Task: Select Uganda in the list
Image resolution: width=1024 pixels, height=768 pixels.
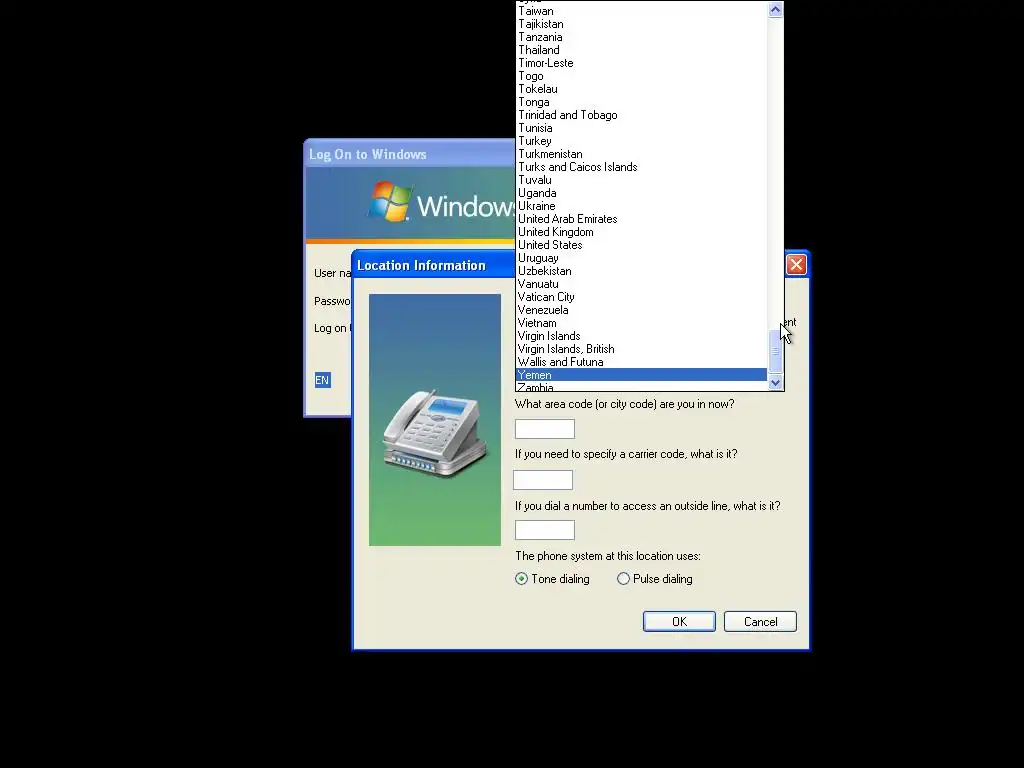Action: (641, 193)
